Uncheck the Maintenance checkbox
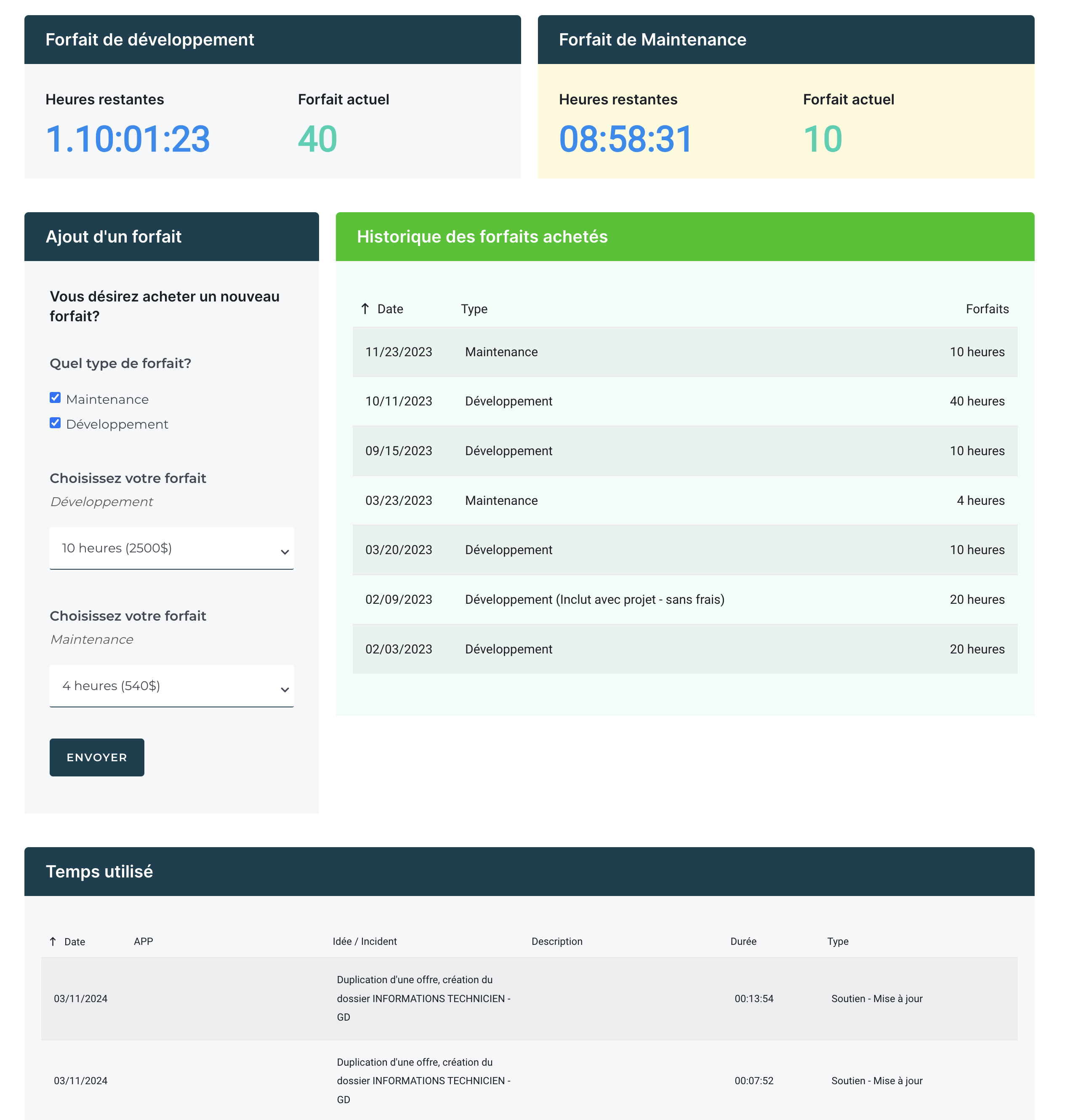Image resolution: width=1070 pixels, height=1120 pixels. [55, 397]
